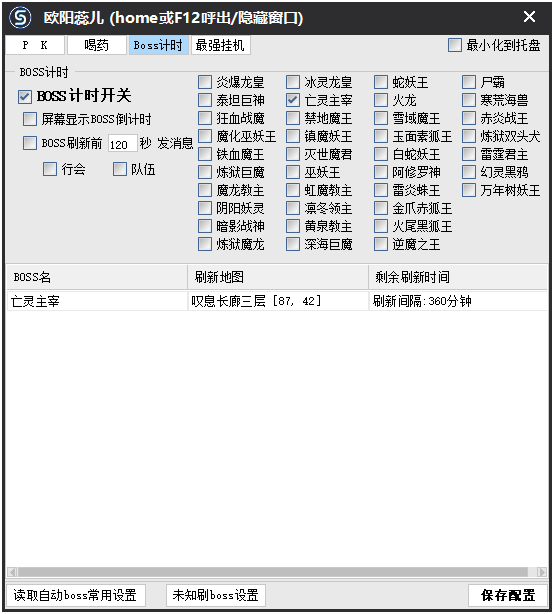Click the horizontal scrollbar right arrow
554x614 pixels.
(x=542, y=572)
